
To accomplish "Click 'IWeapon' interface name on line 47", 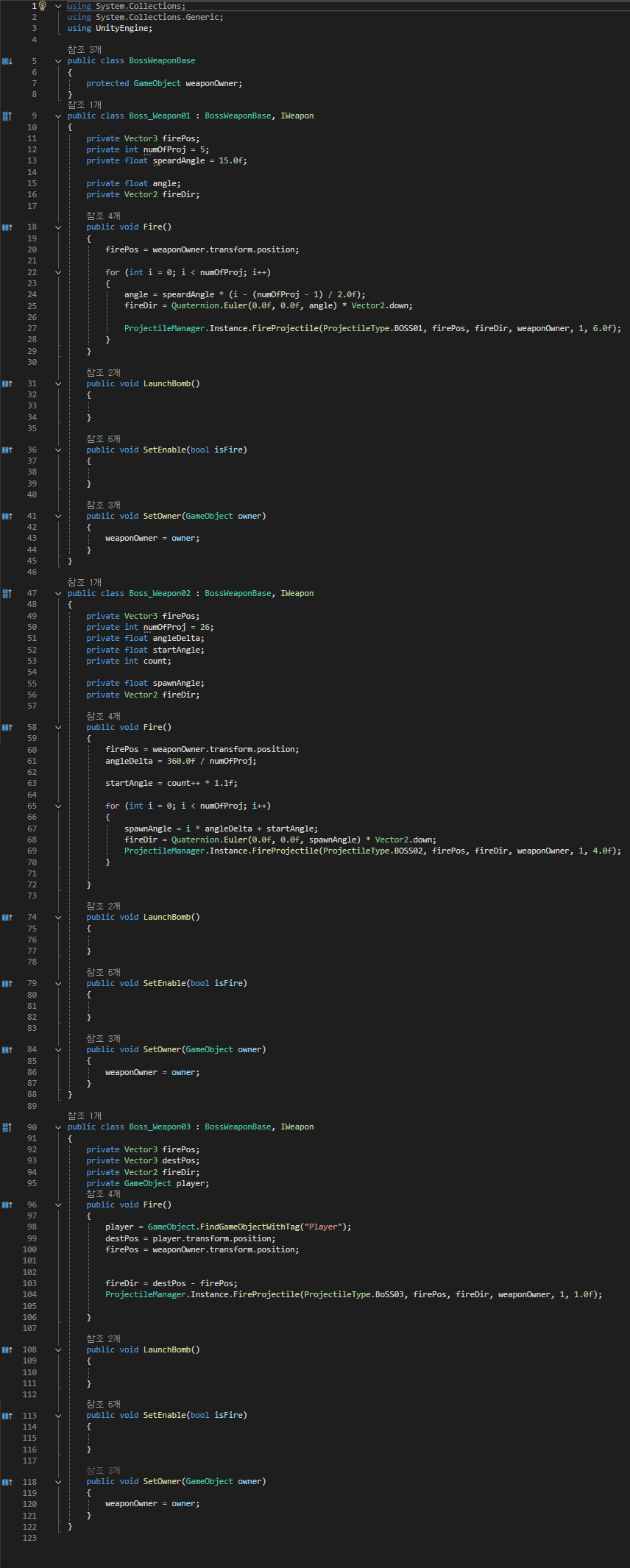I will tap(297, 594).
